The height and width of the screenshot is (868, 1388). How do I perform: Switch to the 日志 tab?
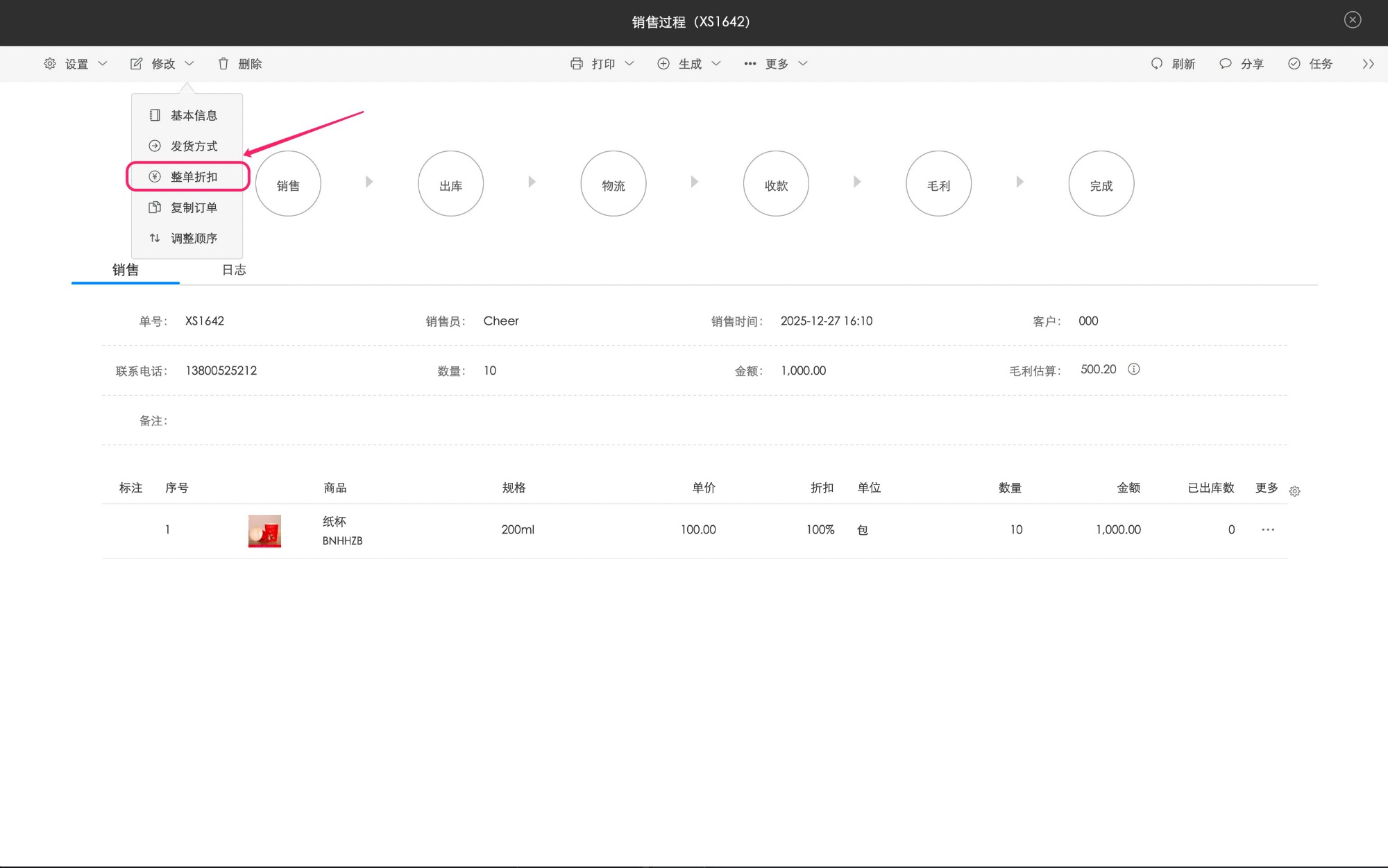point(234,270)
